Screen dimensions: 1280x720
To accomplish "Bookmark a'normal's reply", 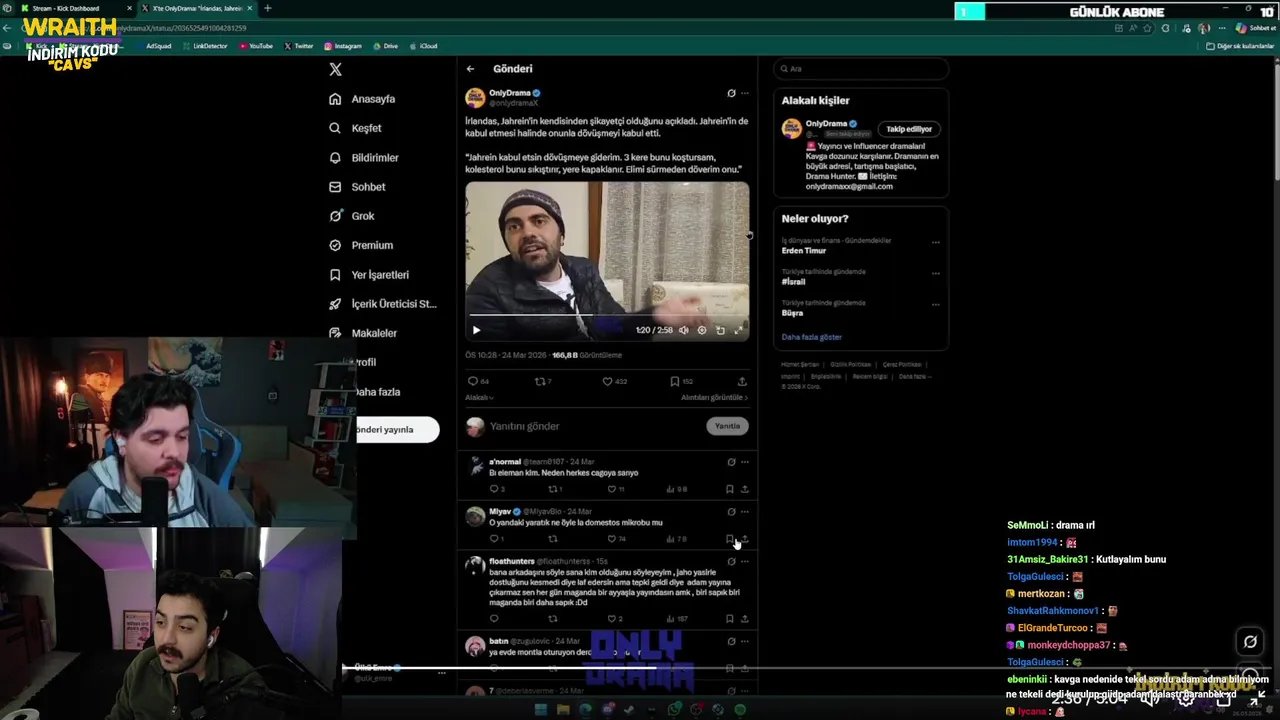I will (729, 489).
